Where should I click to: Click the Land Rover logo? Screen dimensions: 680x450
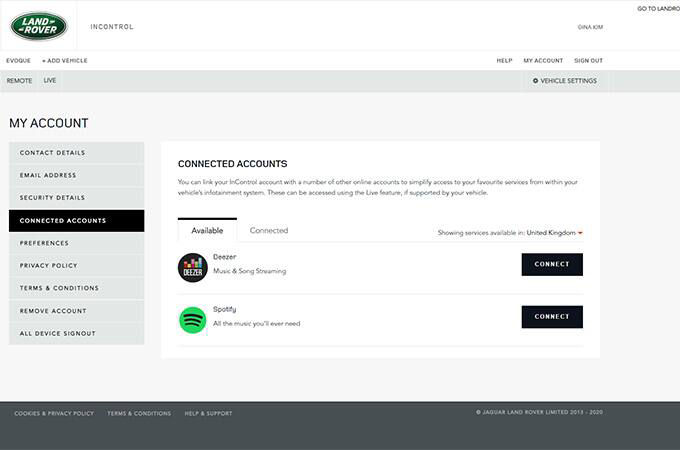[x=39, y=26]
